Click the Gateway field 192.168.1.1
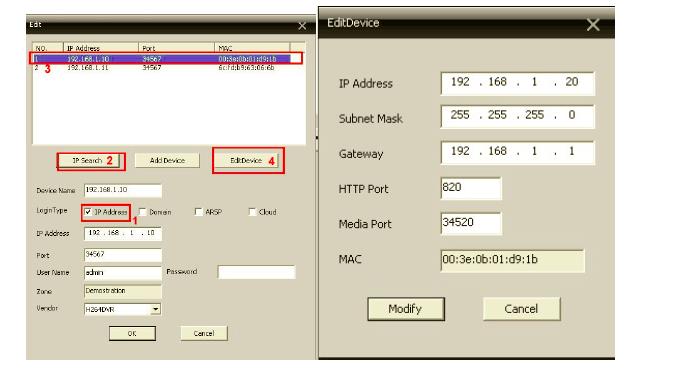 click(x=517, y=152)
